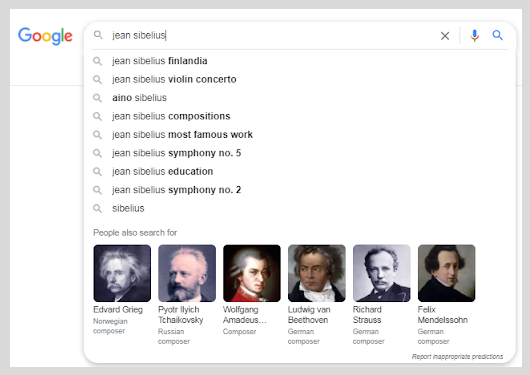Click the magnifier icon inside the search field
Screen dimensions: 530x375
98,35
